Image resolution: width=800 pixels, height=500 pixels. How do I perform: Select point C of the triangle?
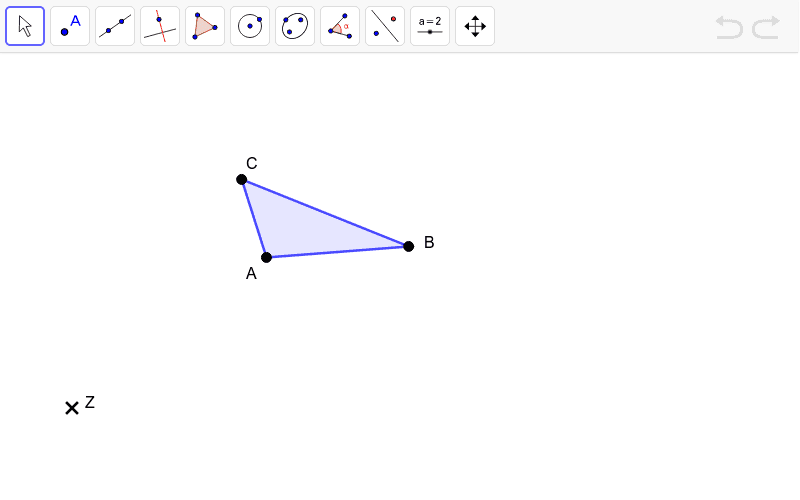click(242, 179)
